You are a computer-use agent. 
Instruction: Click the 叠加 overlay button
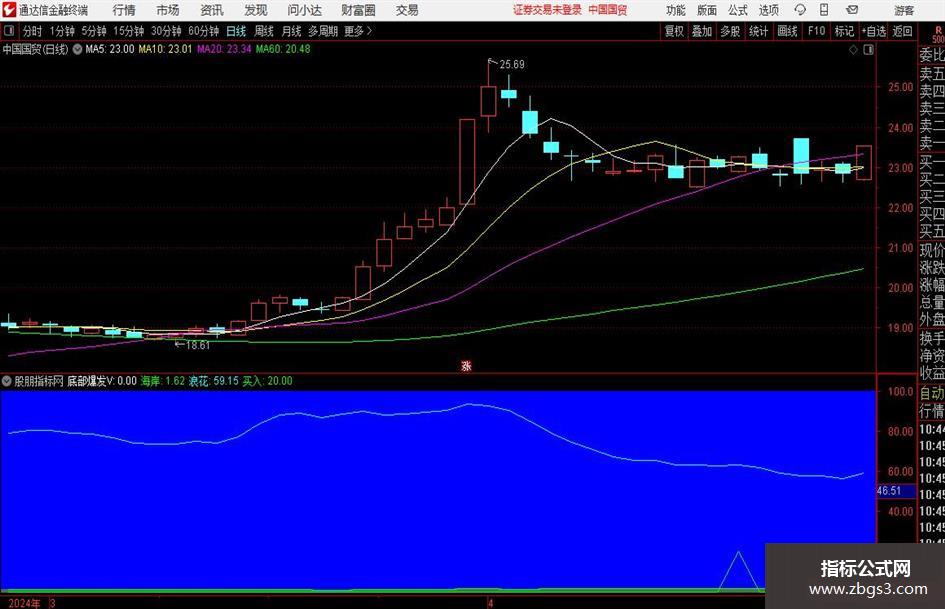[702, 31]
